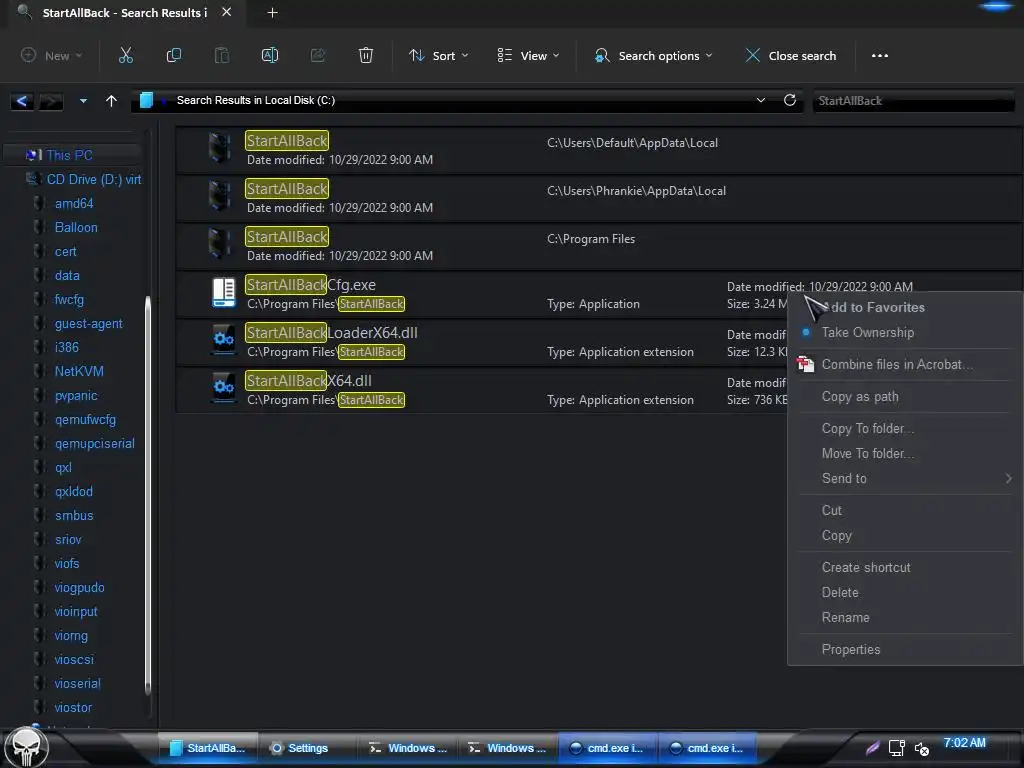Select StartAllBack folder in Users\Phrankie path

click(287, 189)
